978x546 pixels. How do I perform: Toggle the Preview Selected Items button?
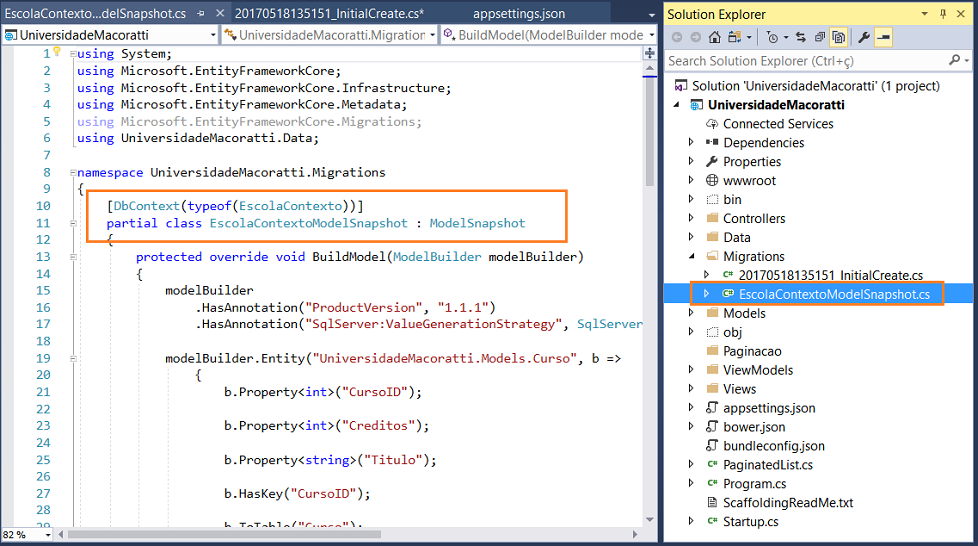pos(883,37)
